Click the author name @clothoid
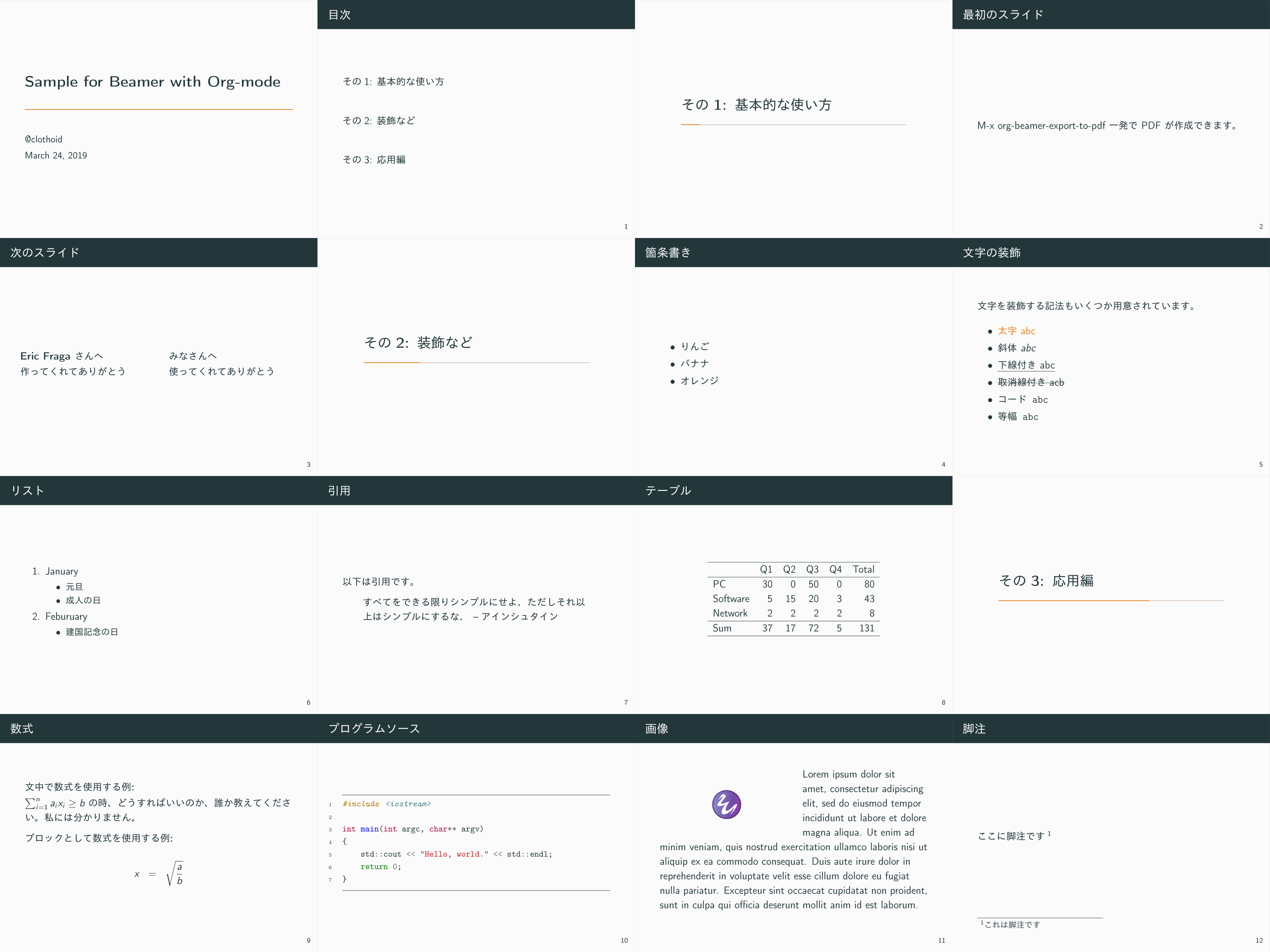This screenshot has width=1270, height=952. [x=43, y=139]
